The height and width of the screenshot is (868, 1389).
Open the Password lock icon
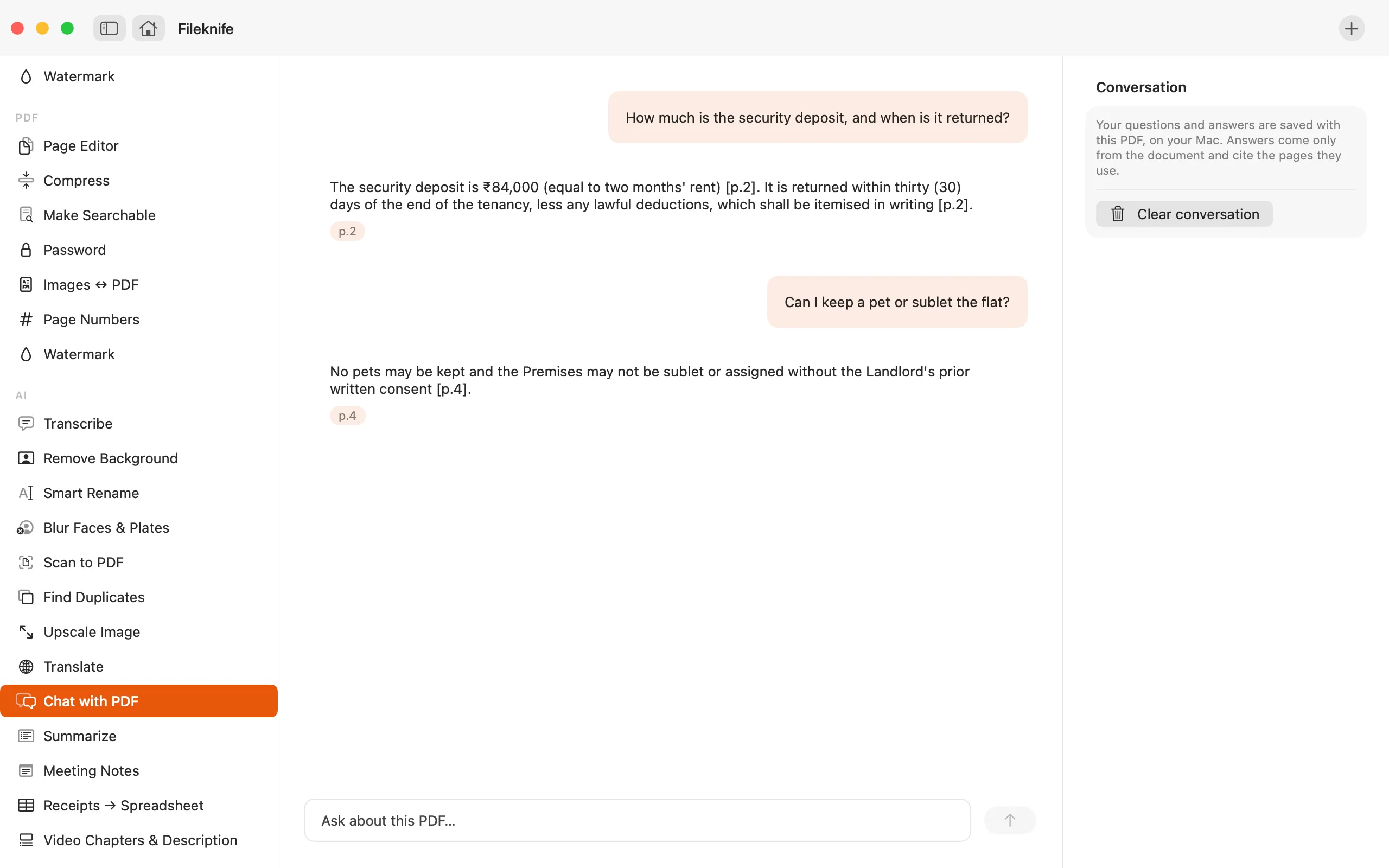coord(26,250)
